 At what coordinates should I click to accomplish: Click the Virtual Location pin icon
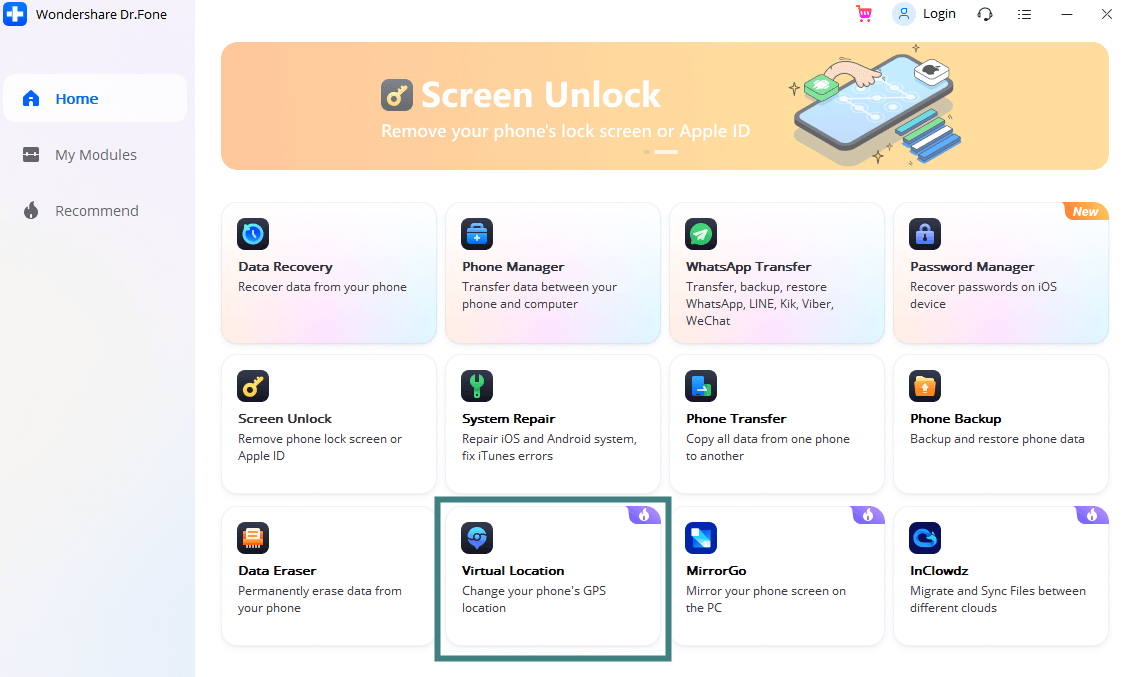pos(477,538)
